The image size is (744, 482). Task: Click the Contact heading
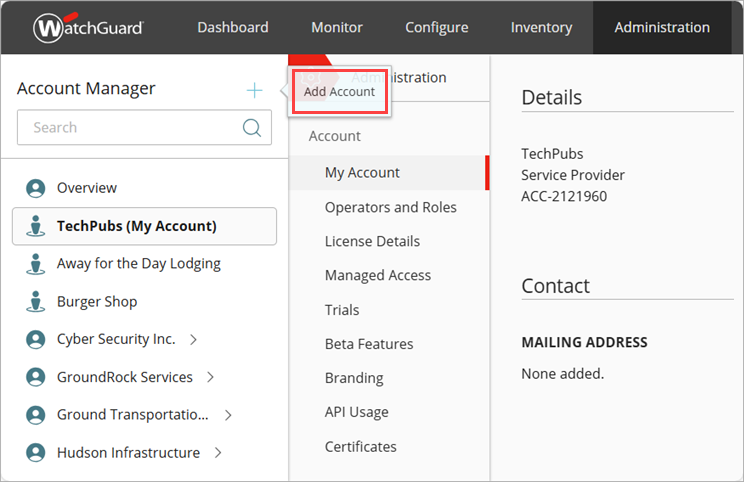[x=555, y=286]
